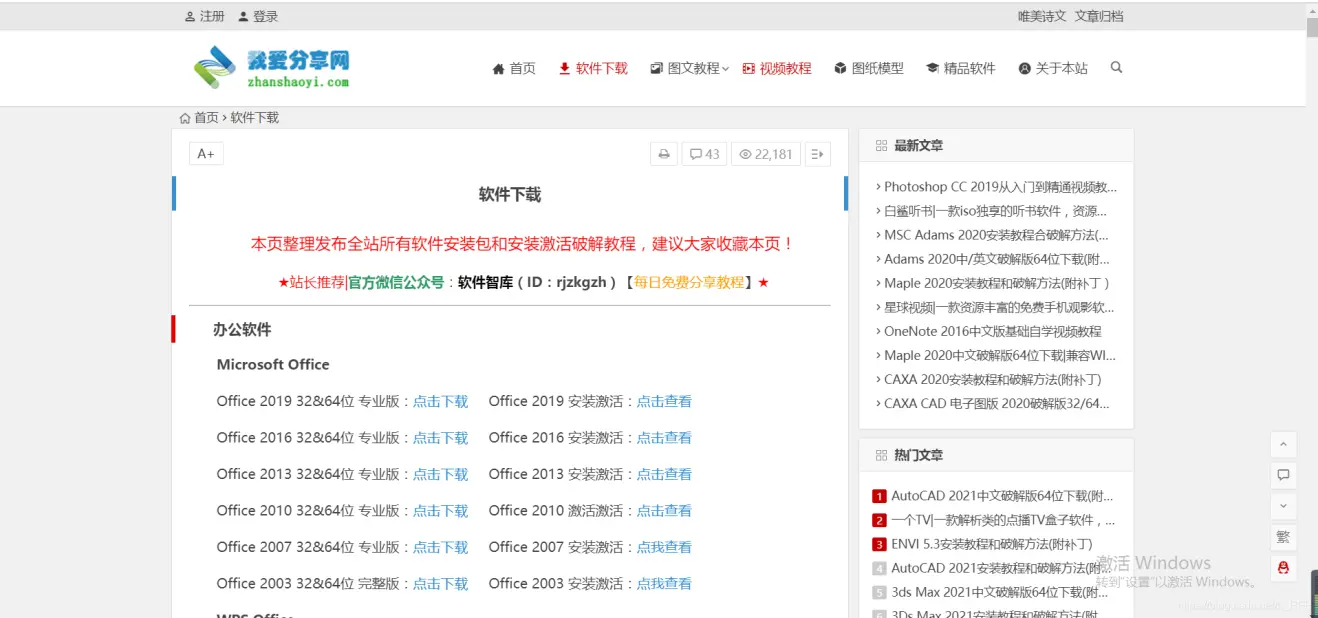
Task: Jump to bottom with down chevron
Action: (x=1283, y=506)
